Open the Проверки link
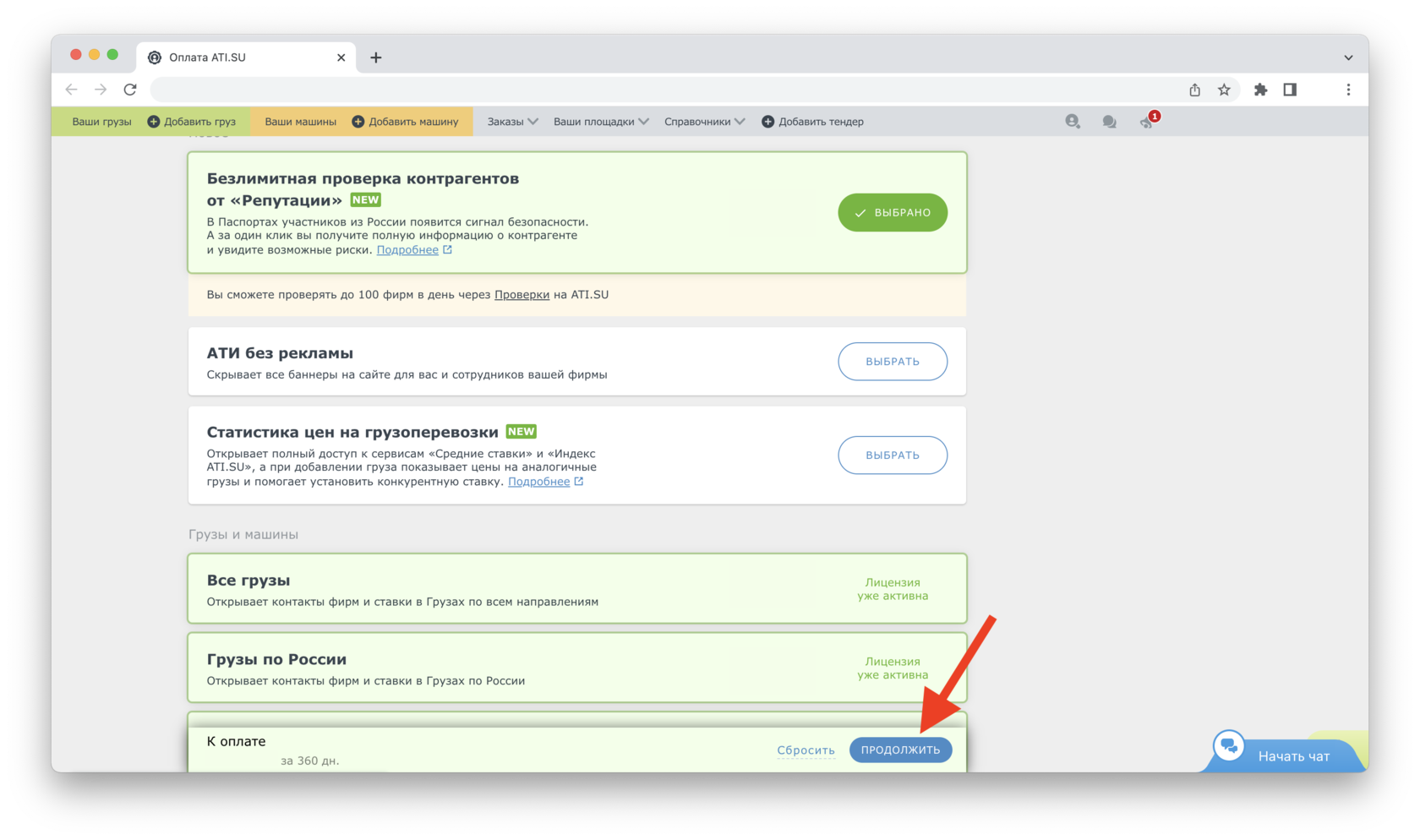This screenshot has width=1420, height=840. click(x=522, y=295)
